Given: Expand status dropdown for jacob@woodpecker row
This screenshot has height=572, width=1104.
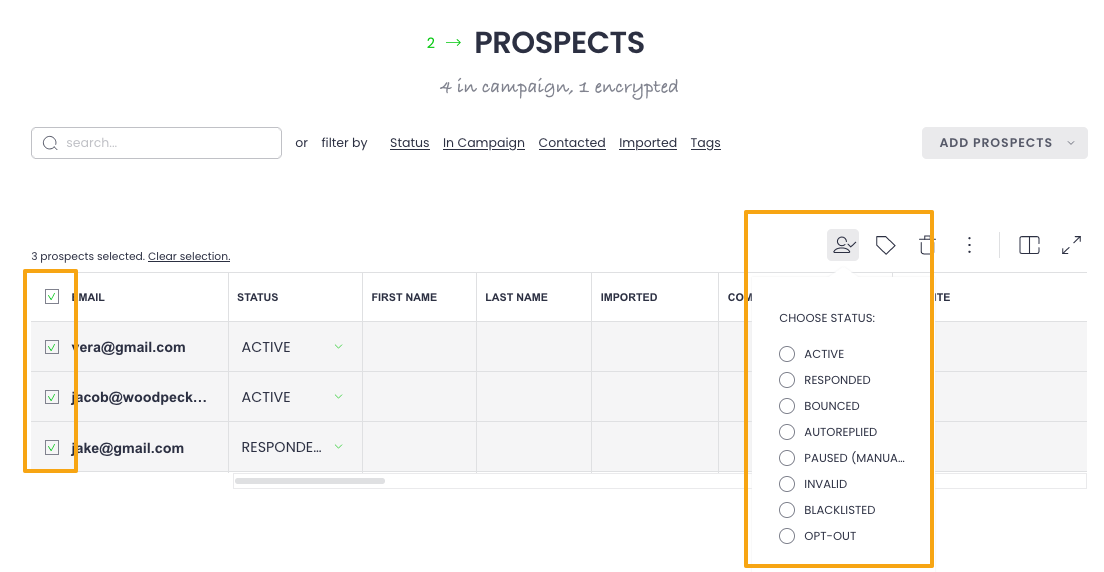Looking at the screenshot, I should click(x=338, y=397).
